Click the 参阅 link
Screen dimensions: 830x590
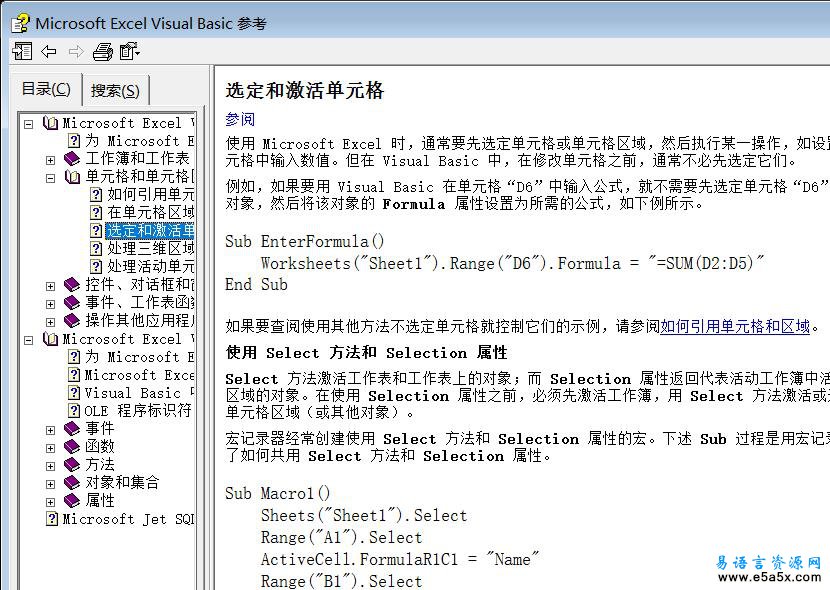(x=240, y=119)
